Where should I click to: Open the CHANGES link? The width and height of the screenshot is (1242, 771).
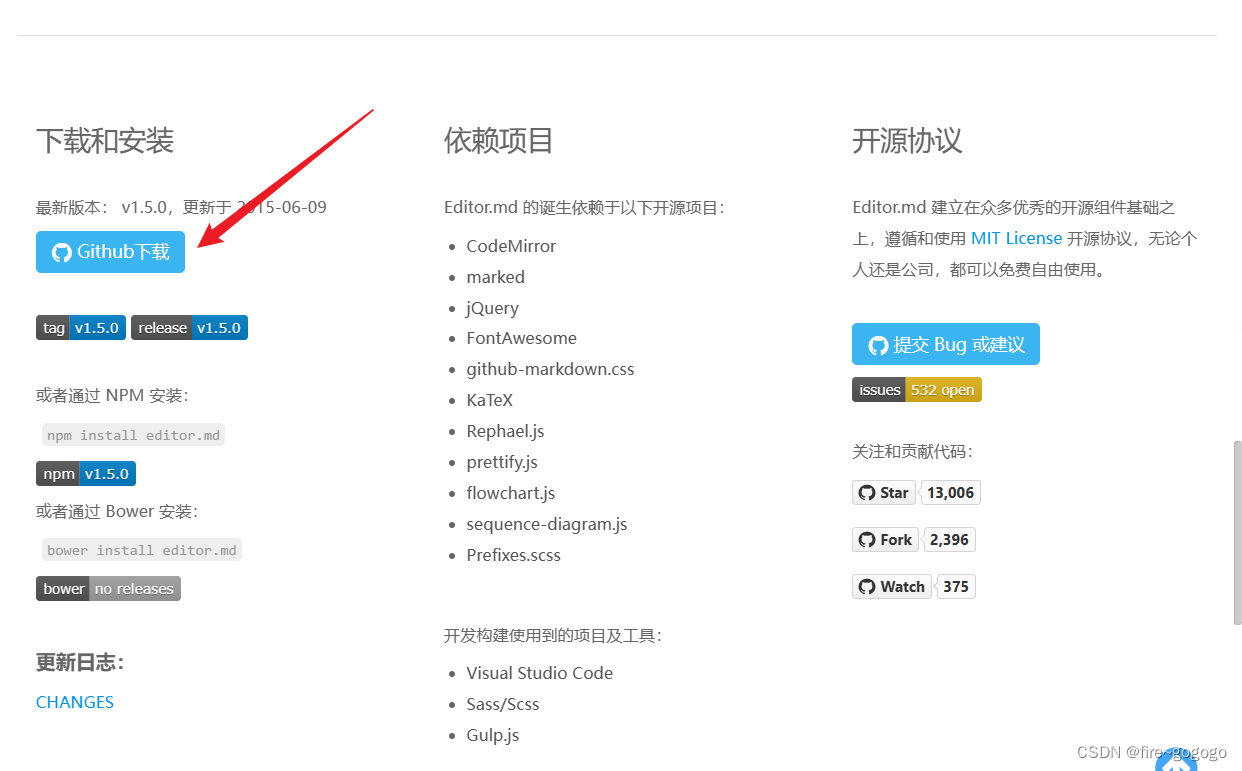click(x=75, y=702)
